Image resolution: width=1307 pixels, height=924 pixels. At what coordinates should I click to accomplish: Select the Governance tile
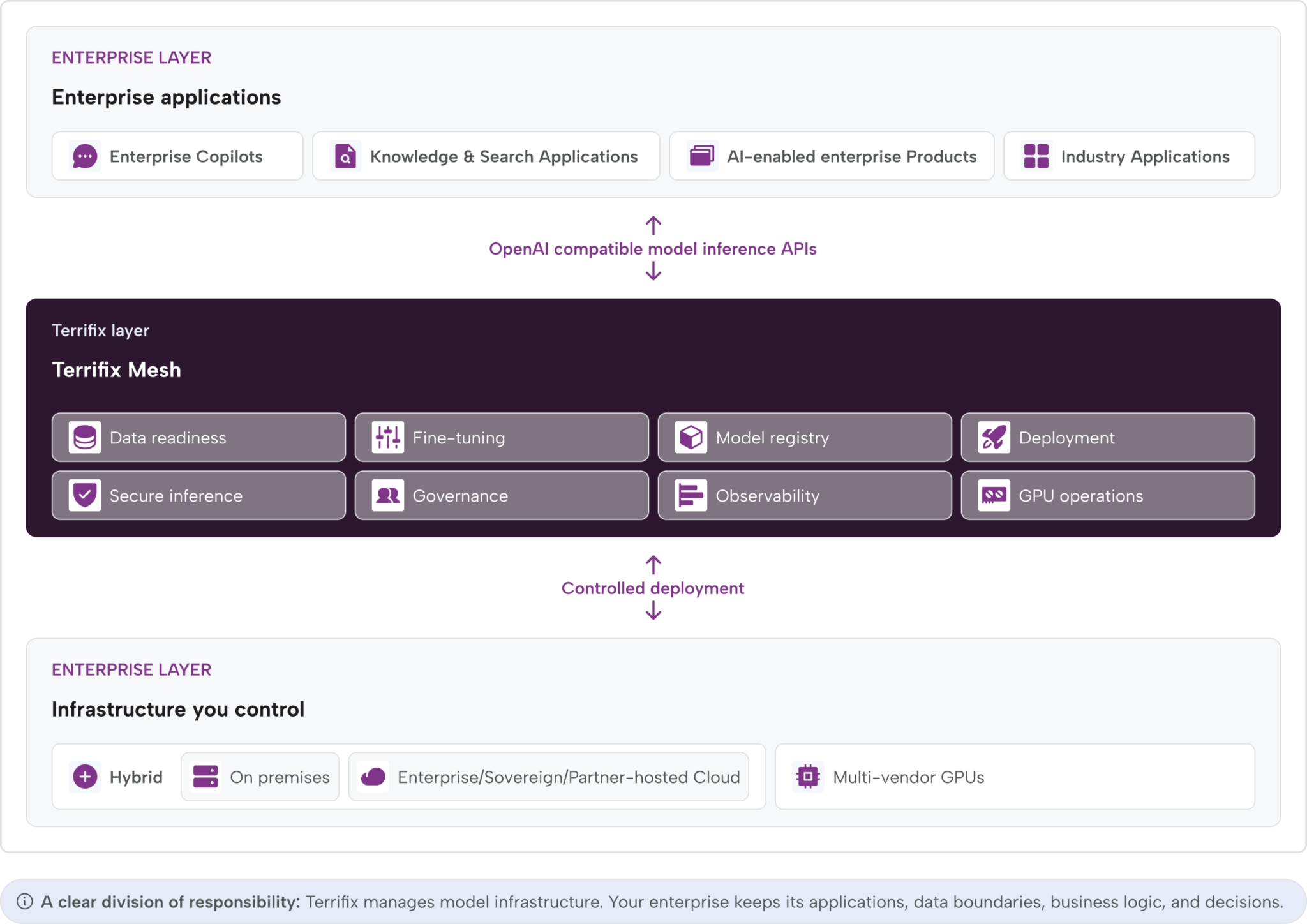tap(502, 496)
